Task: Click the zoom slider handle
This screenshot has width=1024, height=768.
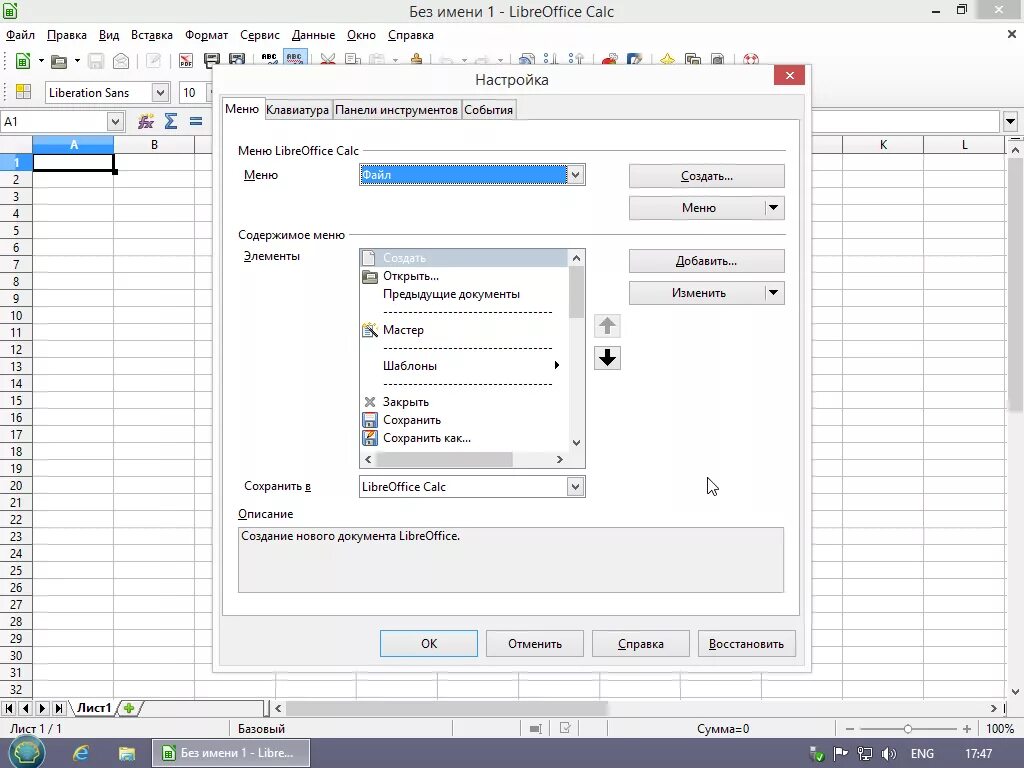Action: tap(908, 728)
